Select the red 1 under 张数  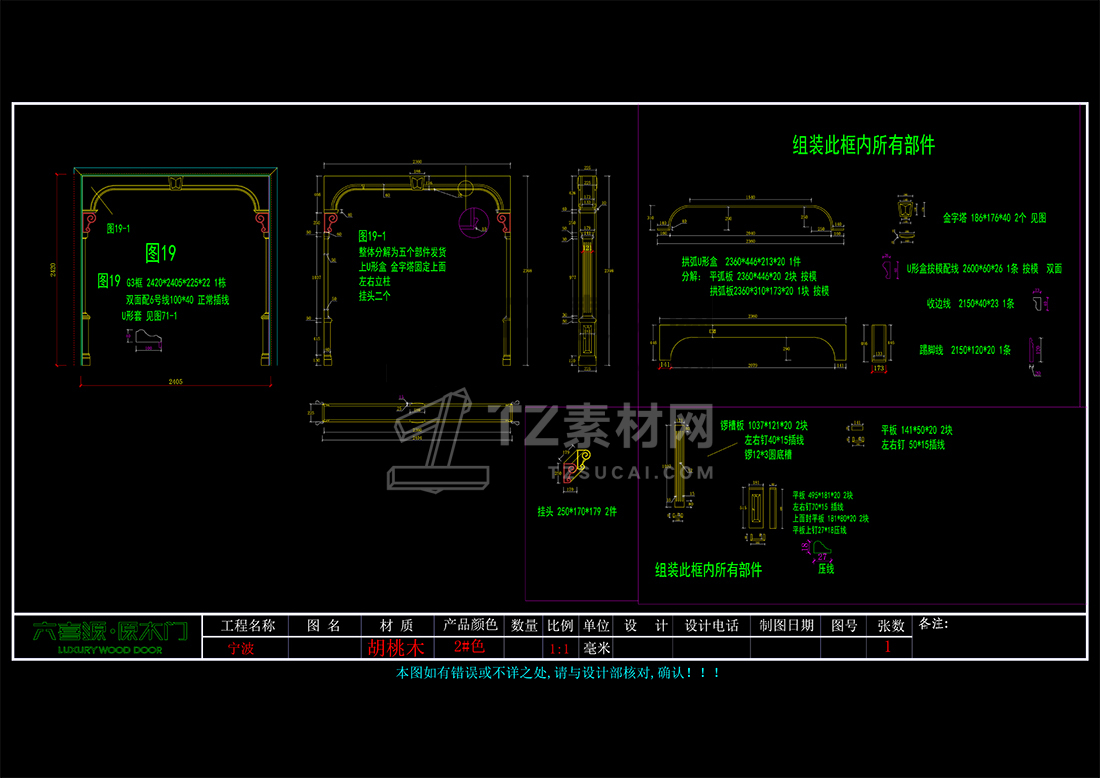pyautogui.click(x=887, y=647)
